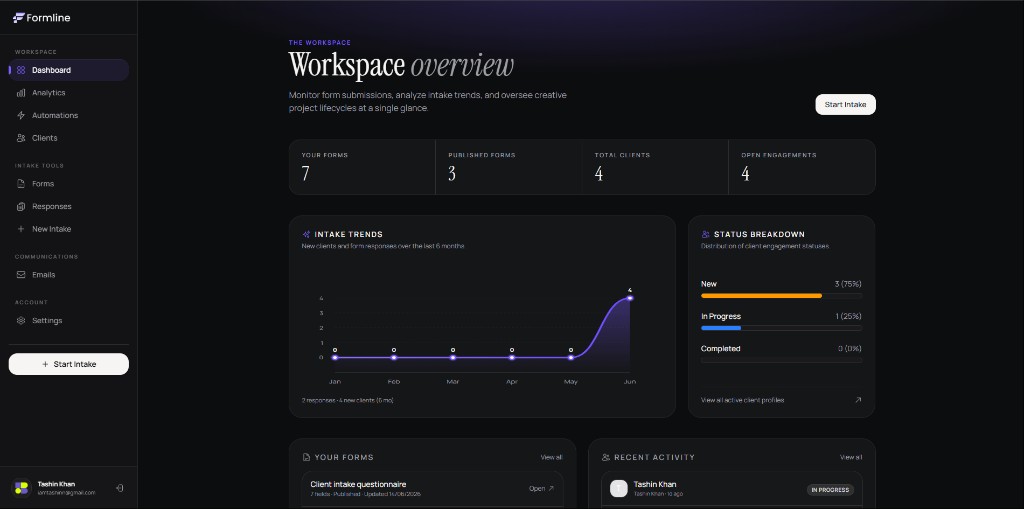This screenshot has height=509, width=1024.
Task: Click the '3 (75%)' New status value
Action: tap(848, 284)
